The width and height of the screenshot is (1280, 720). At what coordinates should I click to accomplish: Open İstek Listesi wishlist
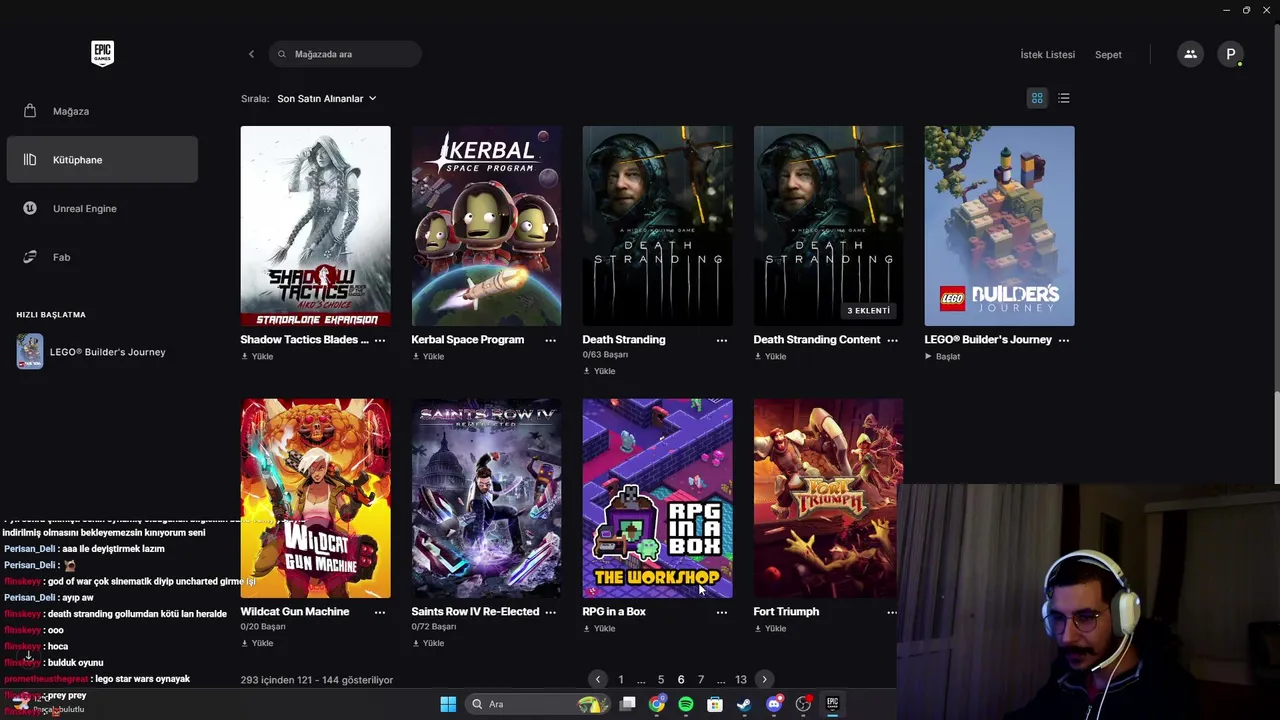click(x=1047, y=54)
